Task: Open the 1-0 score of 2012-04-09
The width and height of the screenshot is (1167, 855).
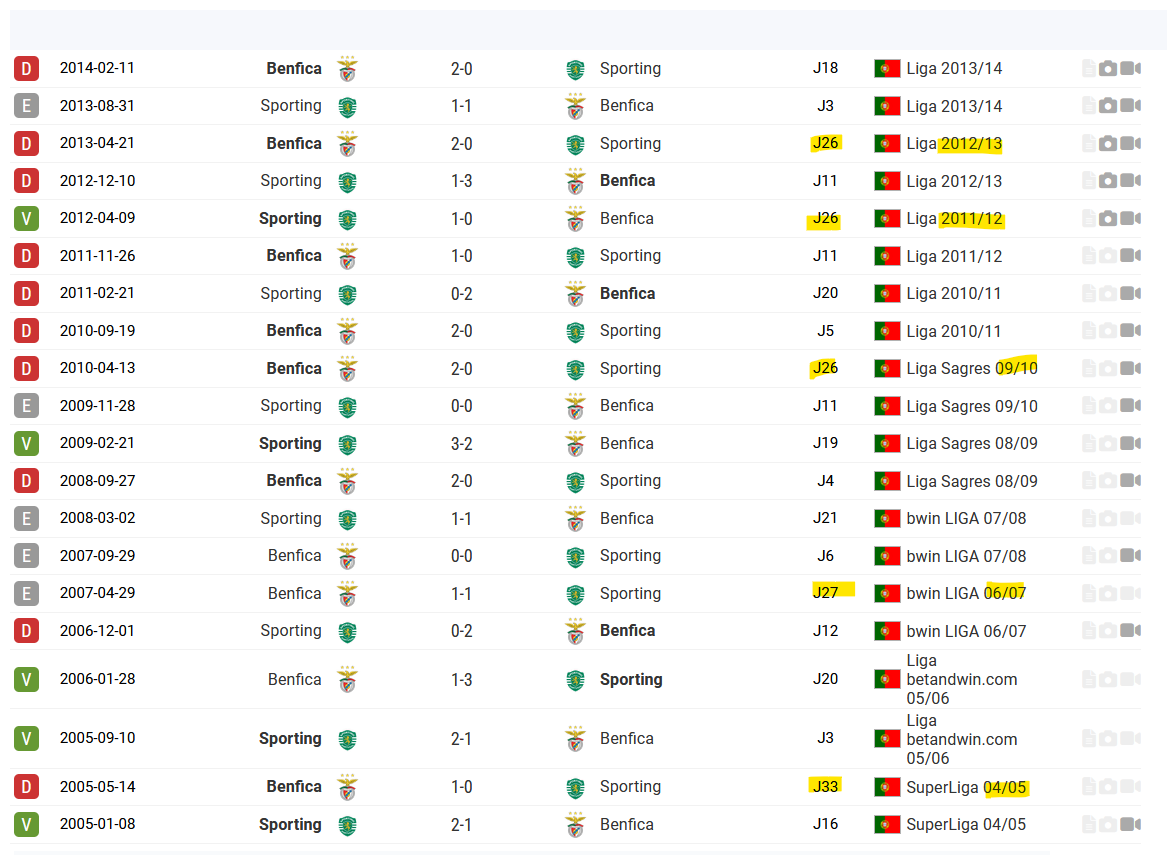Action: coord(461,219)
